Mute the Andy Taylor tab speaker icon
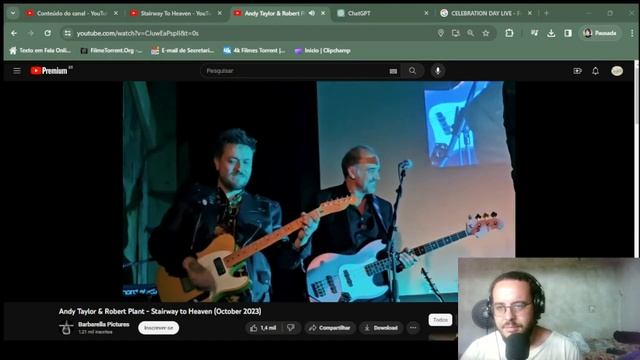This screenshot has width=640, height=360. pyautogui.click(x=312, y=13)
